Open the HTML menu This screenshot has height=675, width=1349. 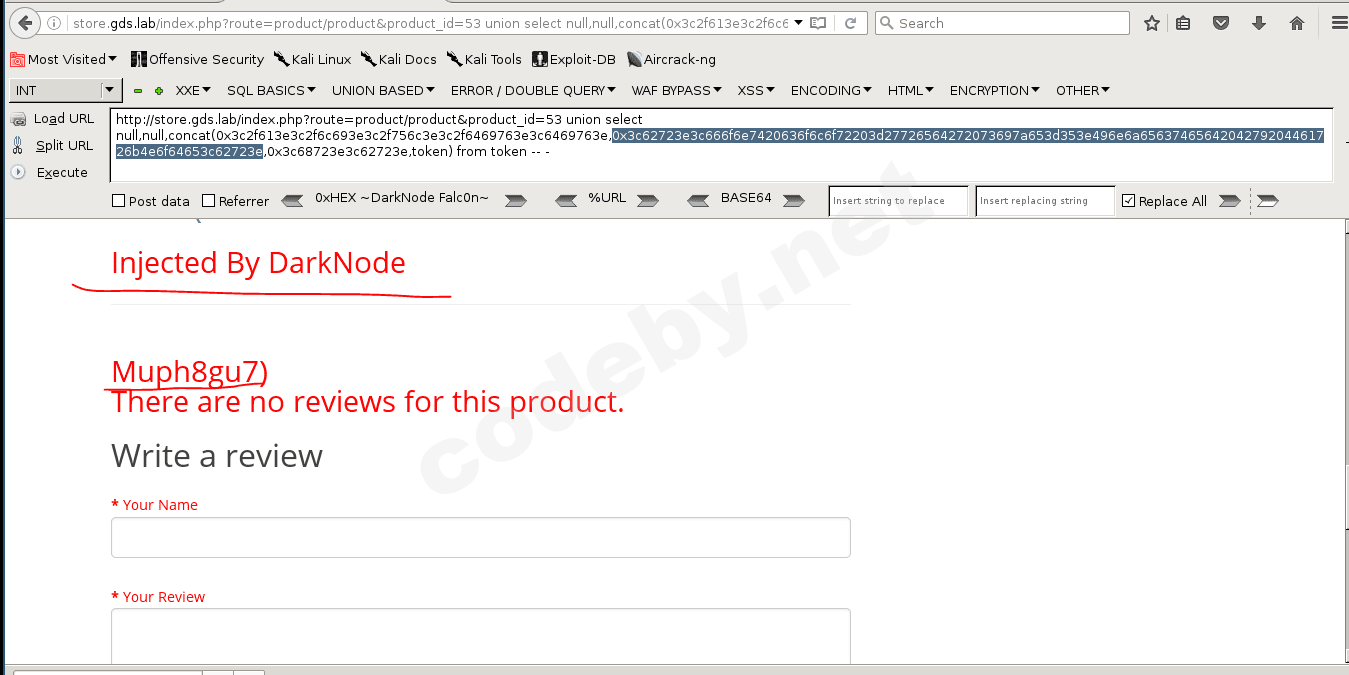pos(911,90)
